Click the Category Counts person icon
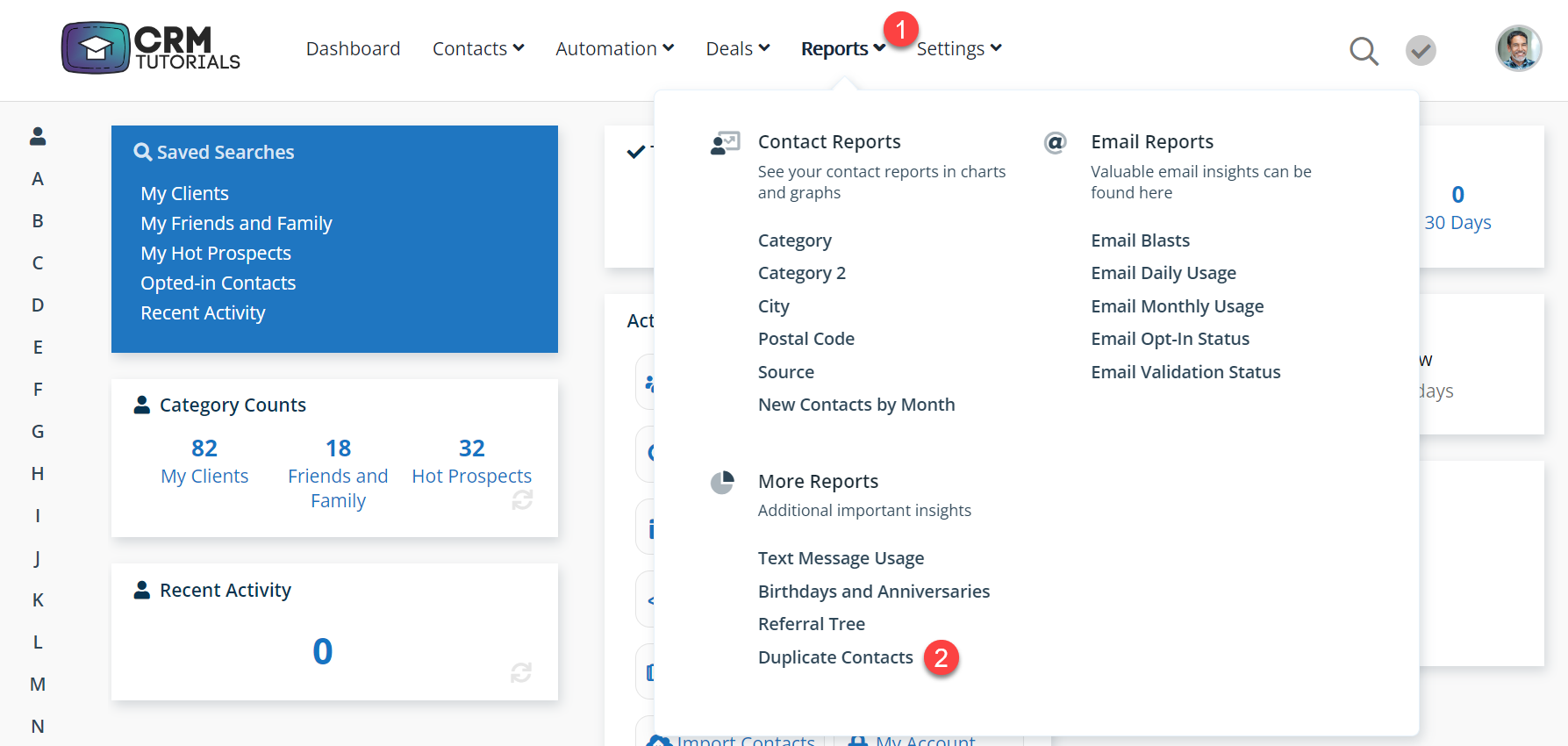Screen dimensions: 1568x746 pos(141,405)
